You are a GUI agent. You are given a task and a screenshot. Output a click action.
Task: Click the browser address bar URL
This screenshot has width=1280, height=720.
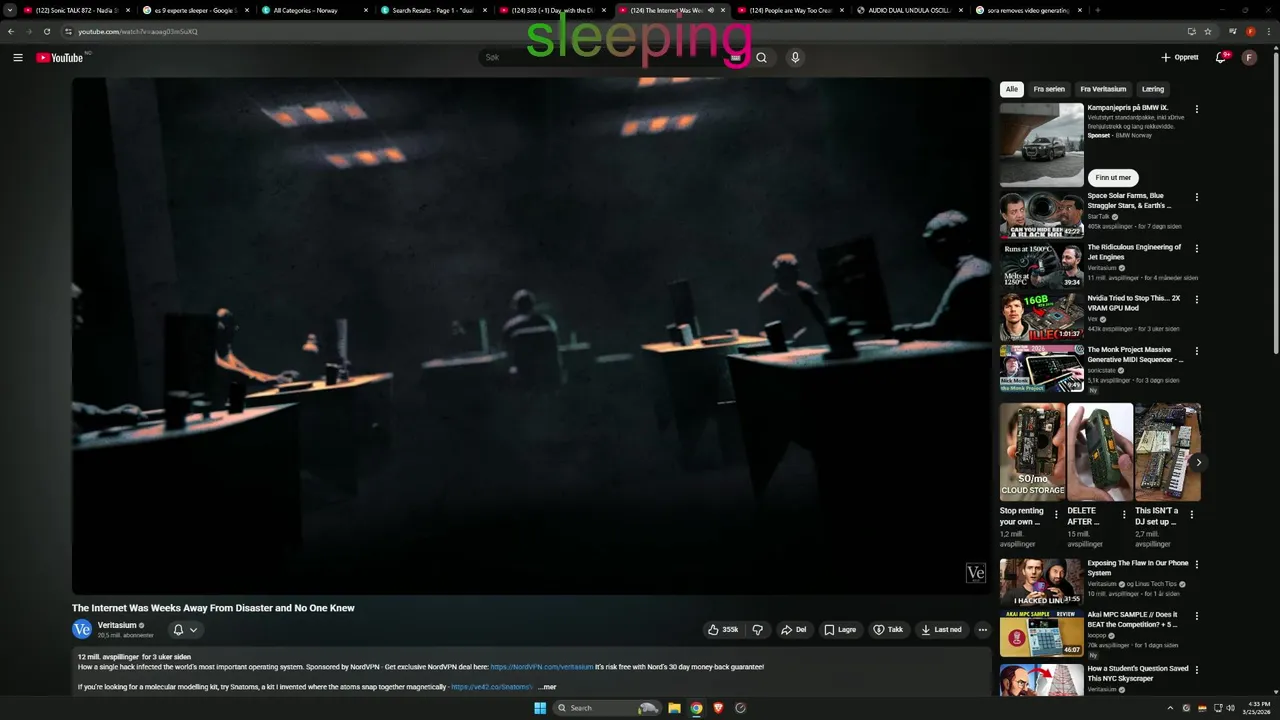tap(138, 31)
